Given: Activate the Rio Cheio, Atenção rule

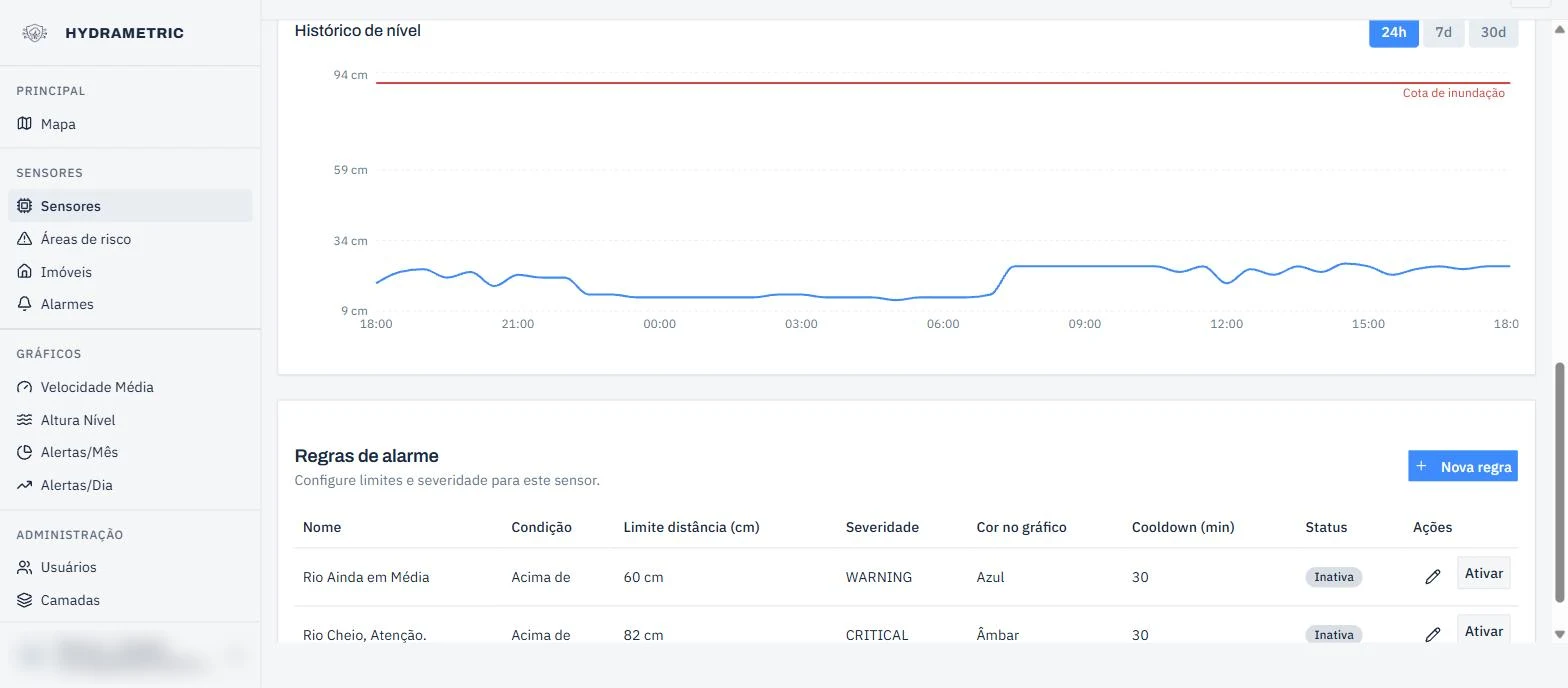Looking at the screenshot, I should tap(1484, 631).
